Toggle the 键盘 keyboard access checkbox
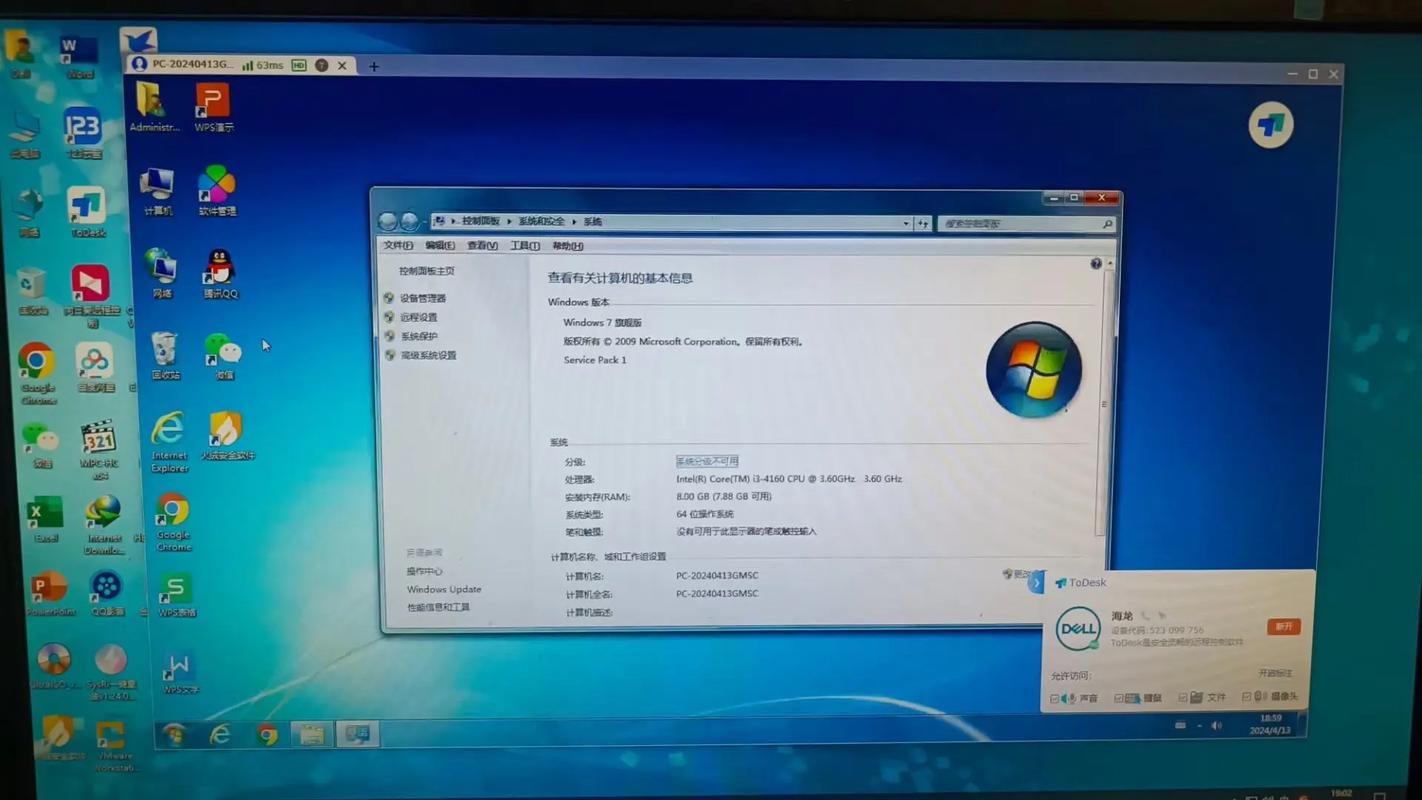1422x800 pixels. (x=1118, y=698)
